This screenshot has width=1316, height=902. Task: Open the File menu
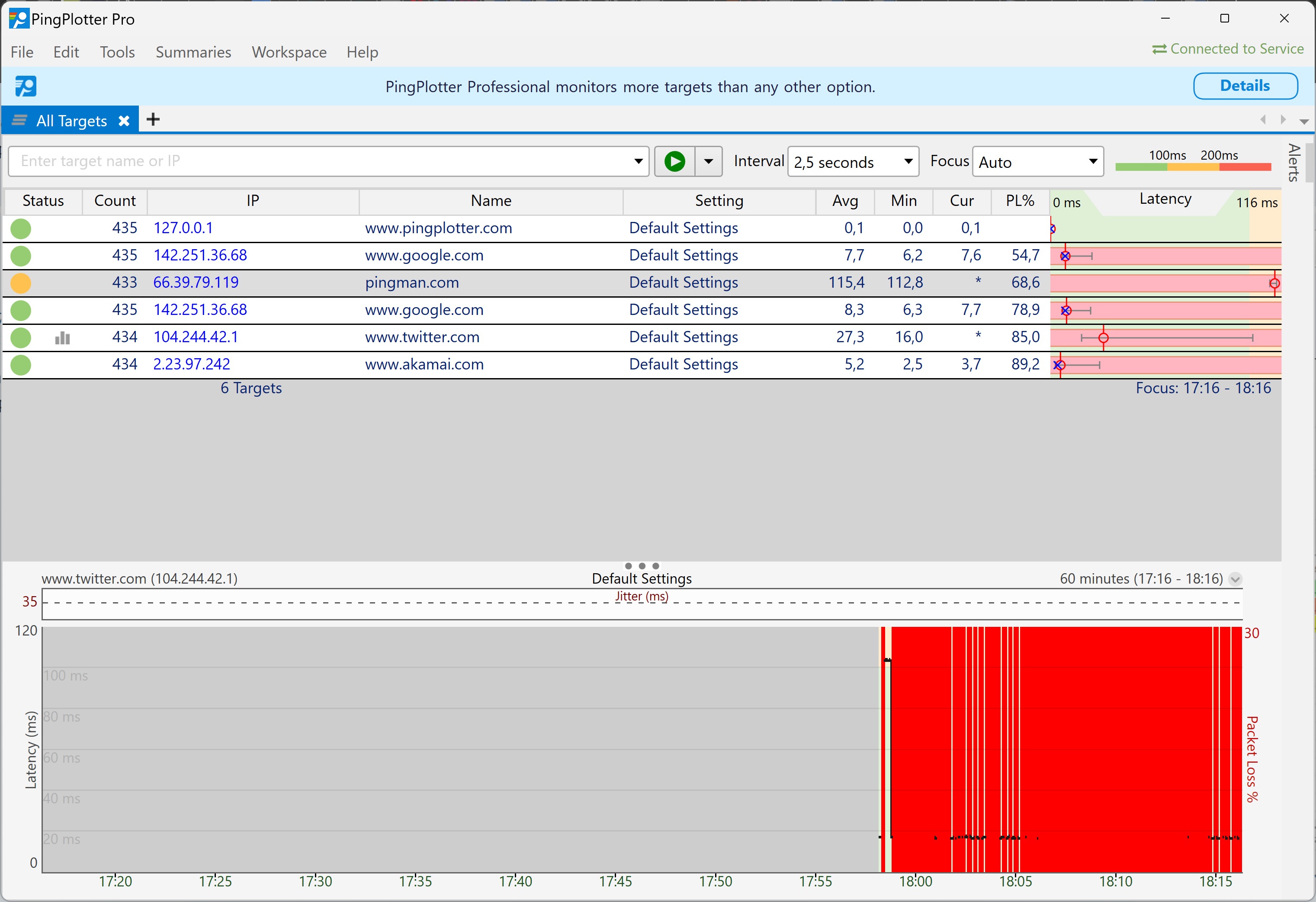[x=22, y=52]
